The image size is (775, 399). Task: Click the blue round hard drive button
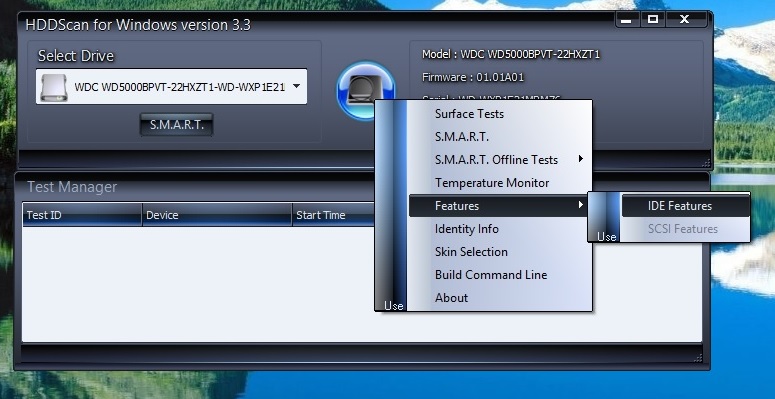point(365,90)
